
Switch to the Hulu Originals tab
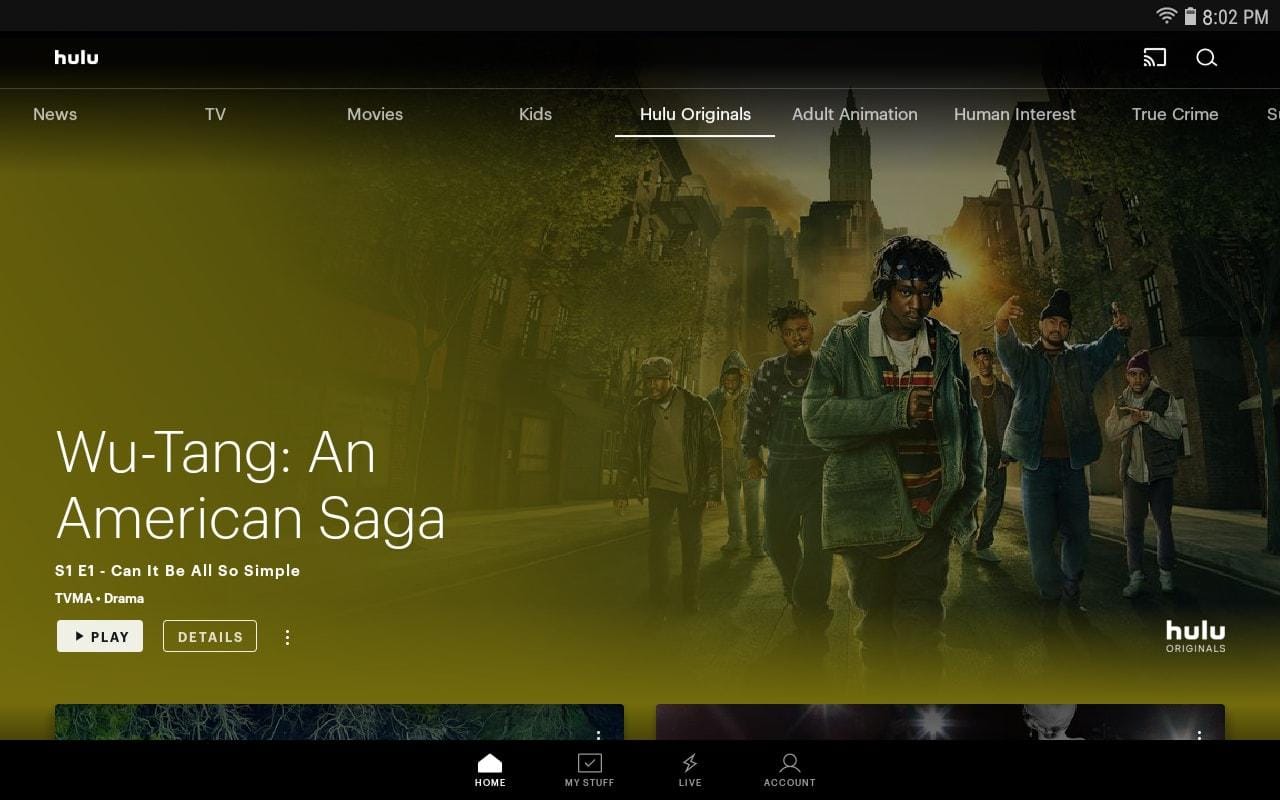(x=695, y=114)
